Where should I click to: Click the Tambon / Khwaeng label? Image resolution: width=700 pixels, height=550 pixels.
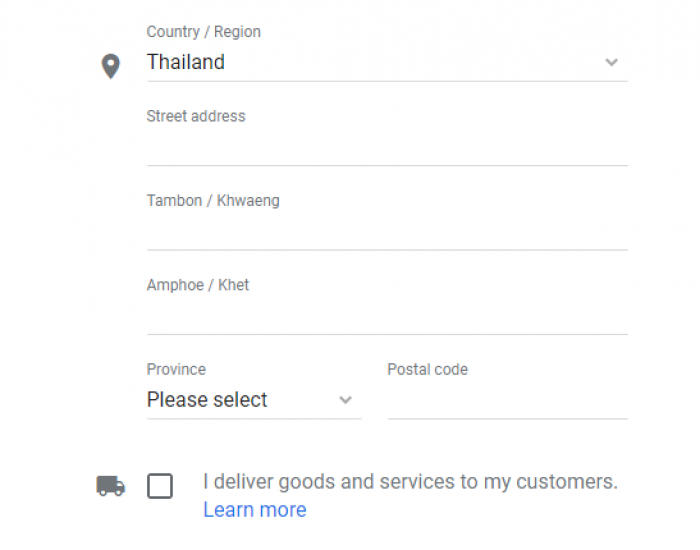[213, 200]
